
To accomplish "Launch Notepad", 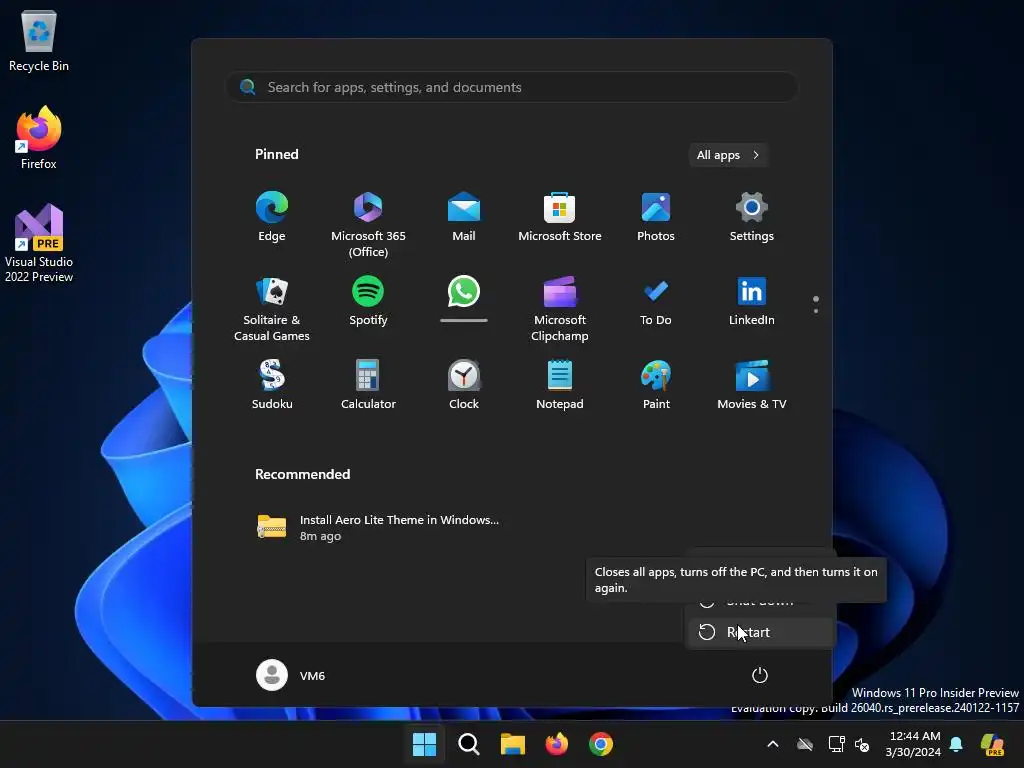I will 560,385.
